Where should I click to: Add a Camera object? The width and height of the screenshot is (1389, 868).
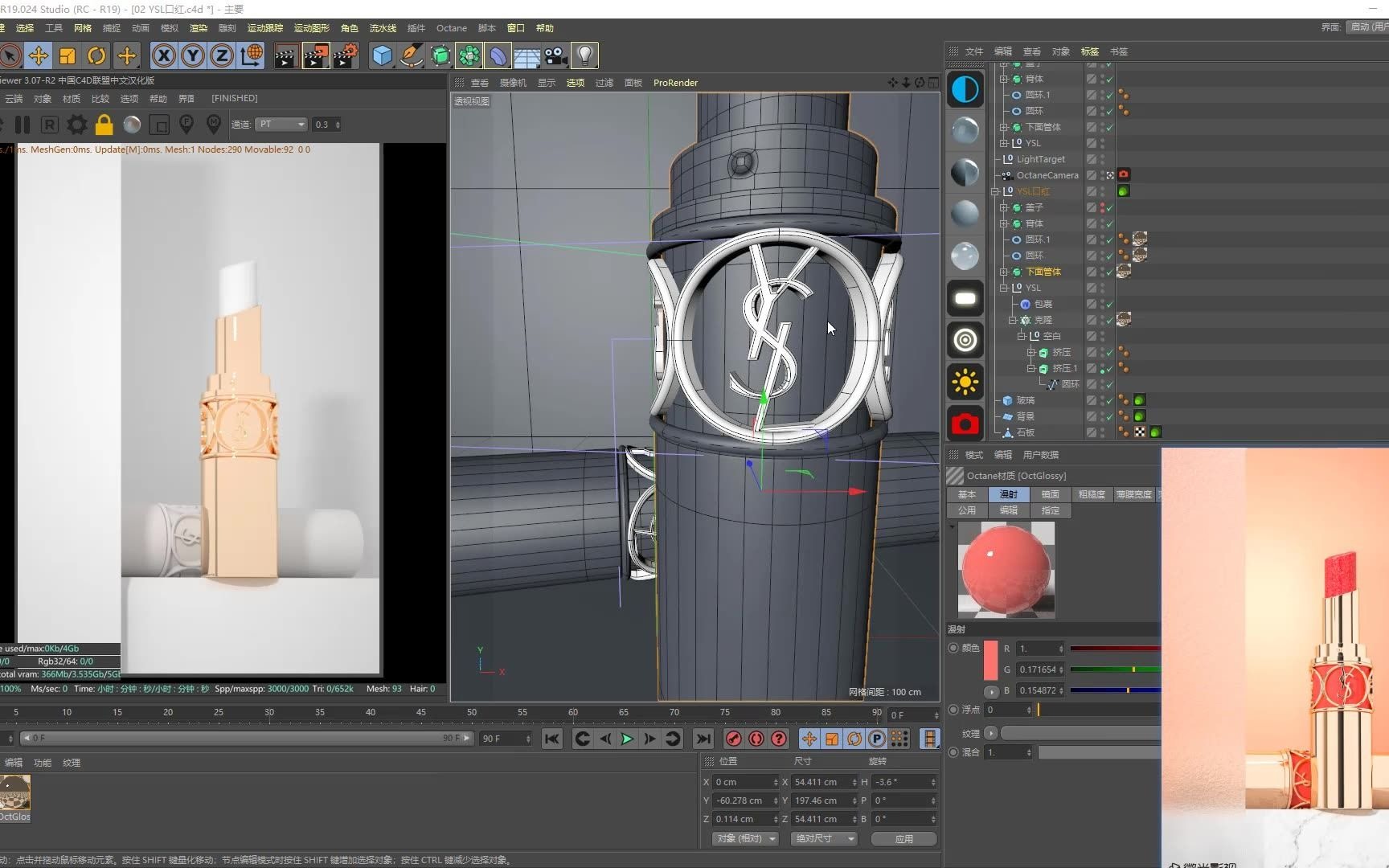[555, 55]
